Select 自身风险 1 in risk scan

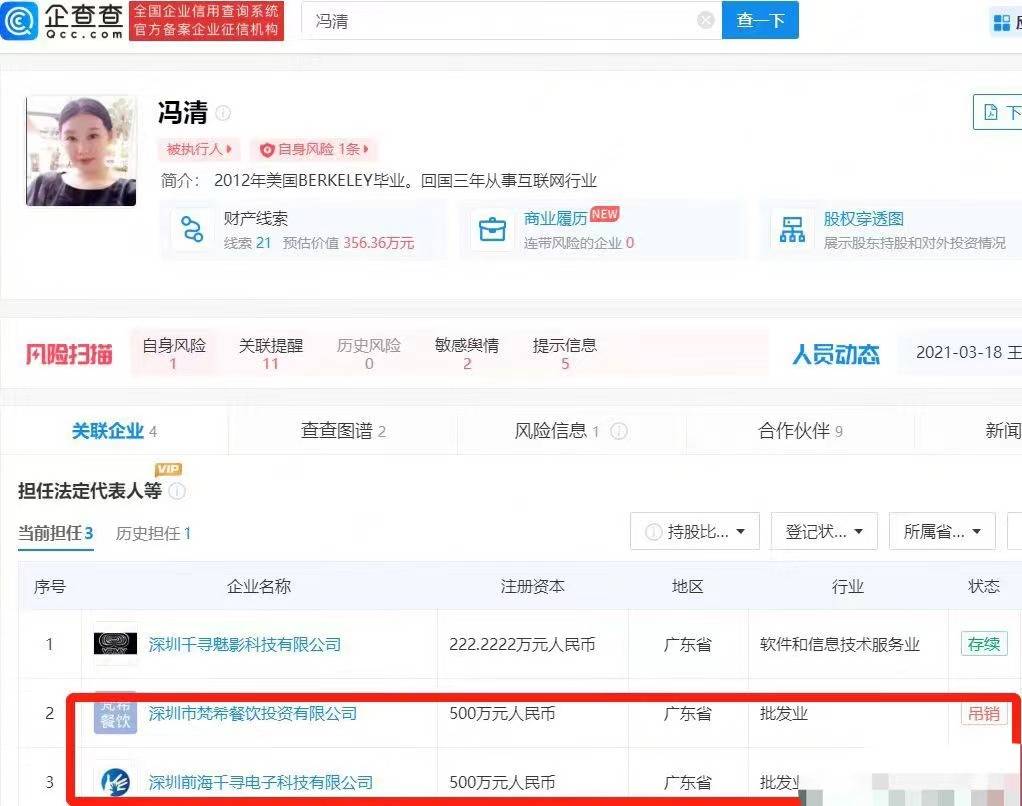[174, 353]
